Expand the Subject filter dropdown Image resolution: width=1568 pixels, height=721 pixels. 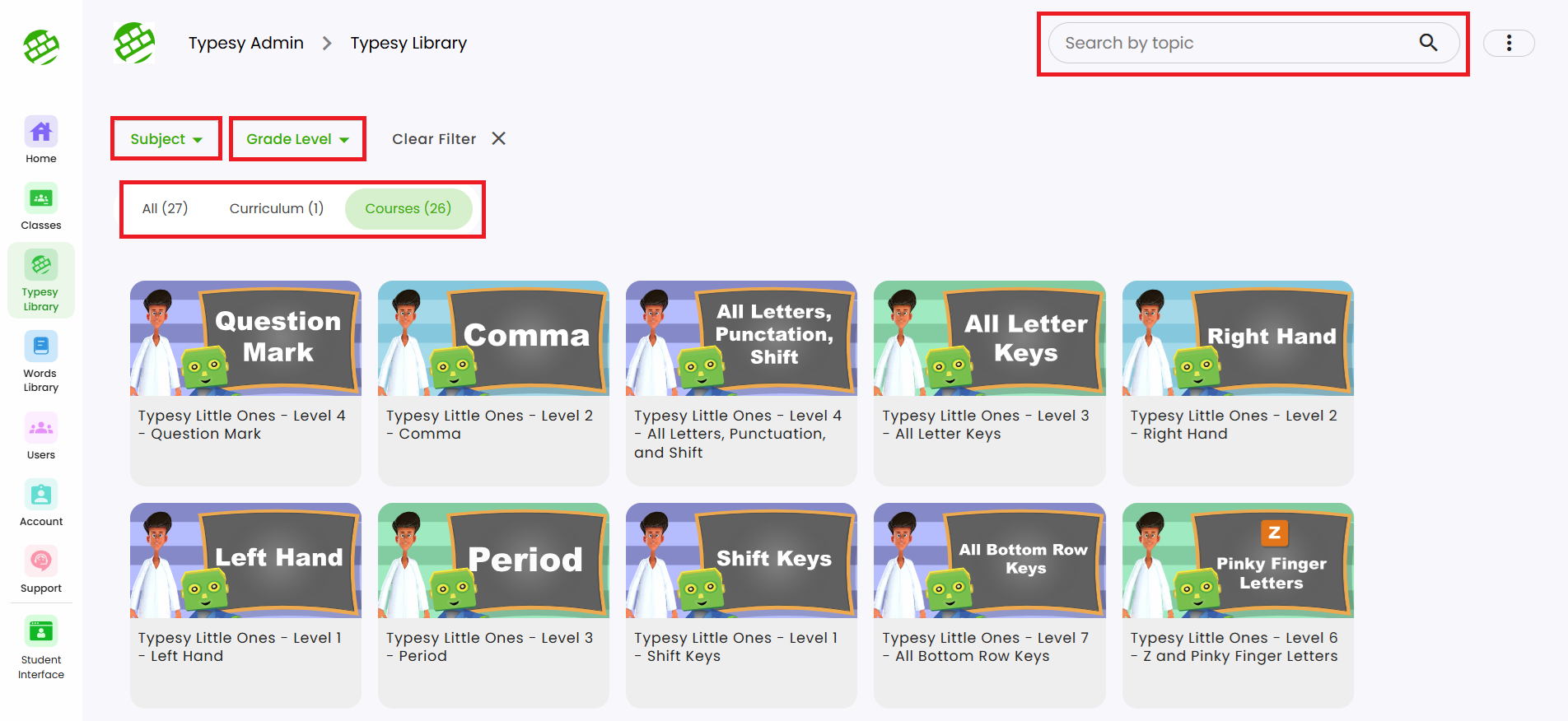[166, 139]
